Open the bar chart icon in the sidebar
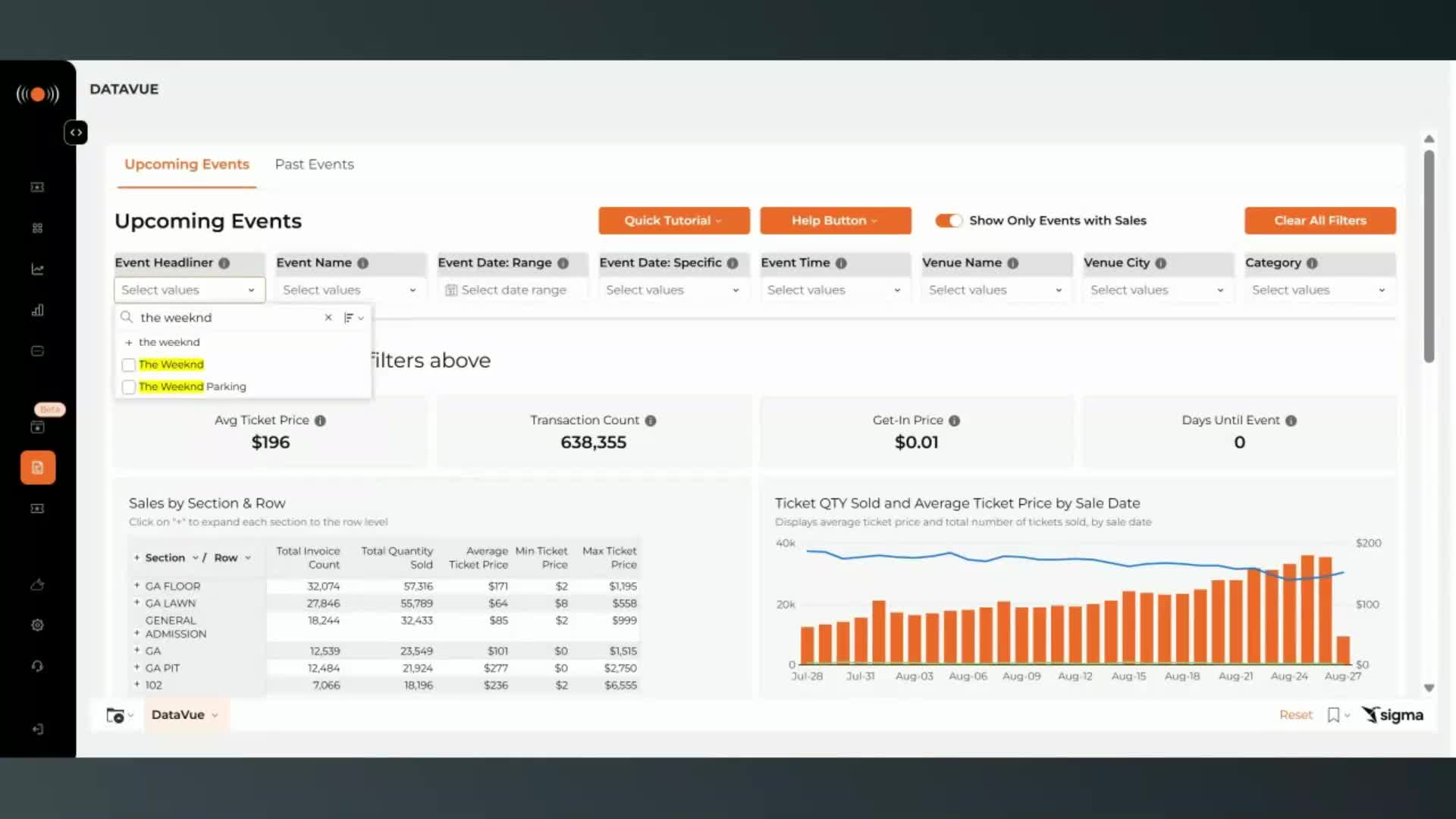Viewport: 1456px width, 819px height. [x=37, y=310]
